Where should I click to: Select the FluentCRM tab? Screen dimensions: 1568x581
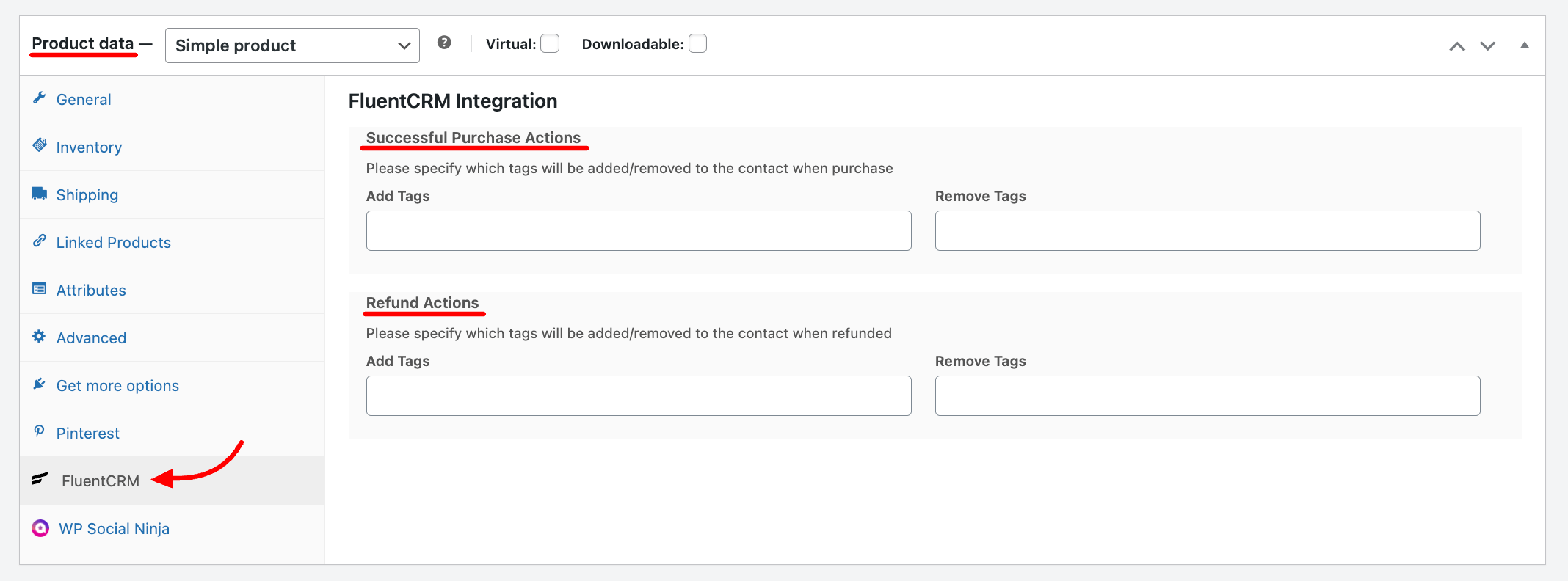[x=173, y=480]
